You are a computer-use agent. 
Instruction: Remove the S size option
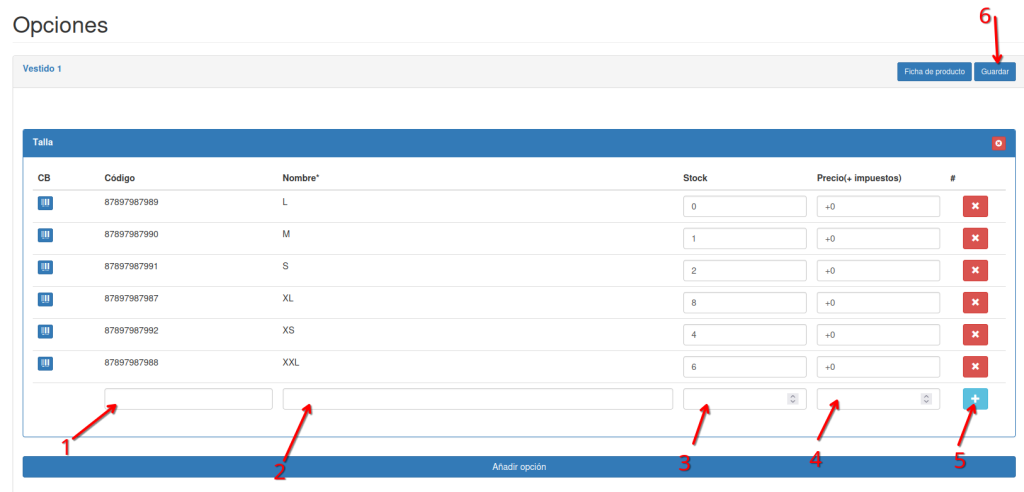(x=974, y=270)
